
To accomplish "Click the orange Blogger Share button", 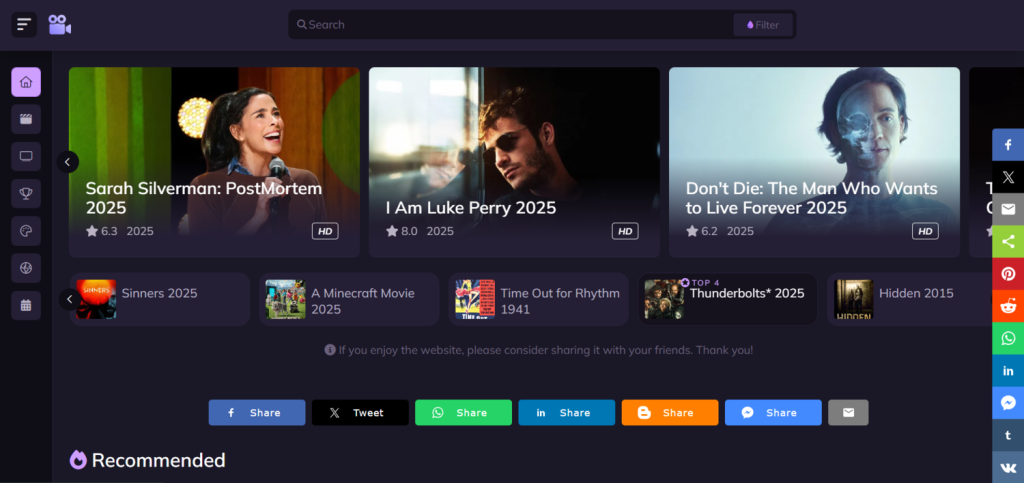I will tap(669, 413).
